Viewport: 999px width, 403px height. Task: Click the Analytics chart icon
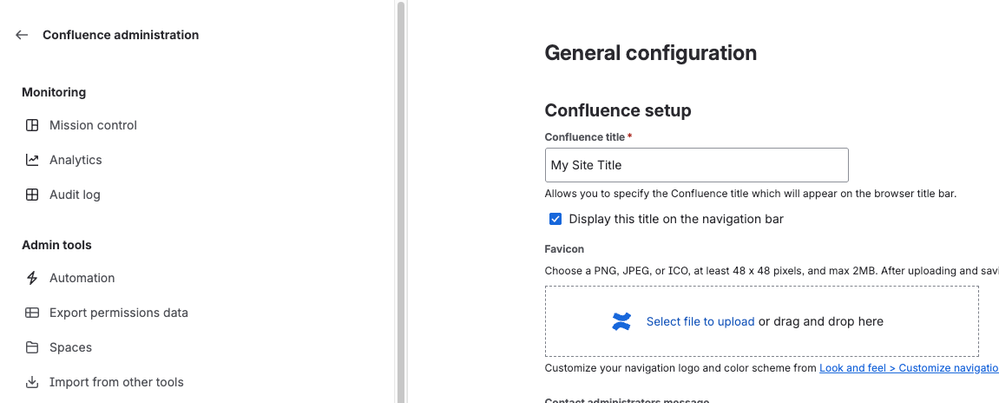point(32,160)
